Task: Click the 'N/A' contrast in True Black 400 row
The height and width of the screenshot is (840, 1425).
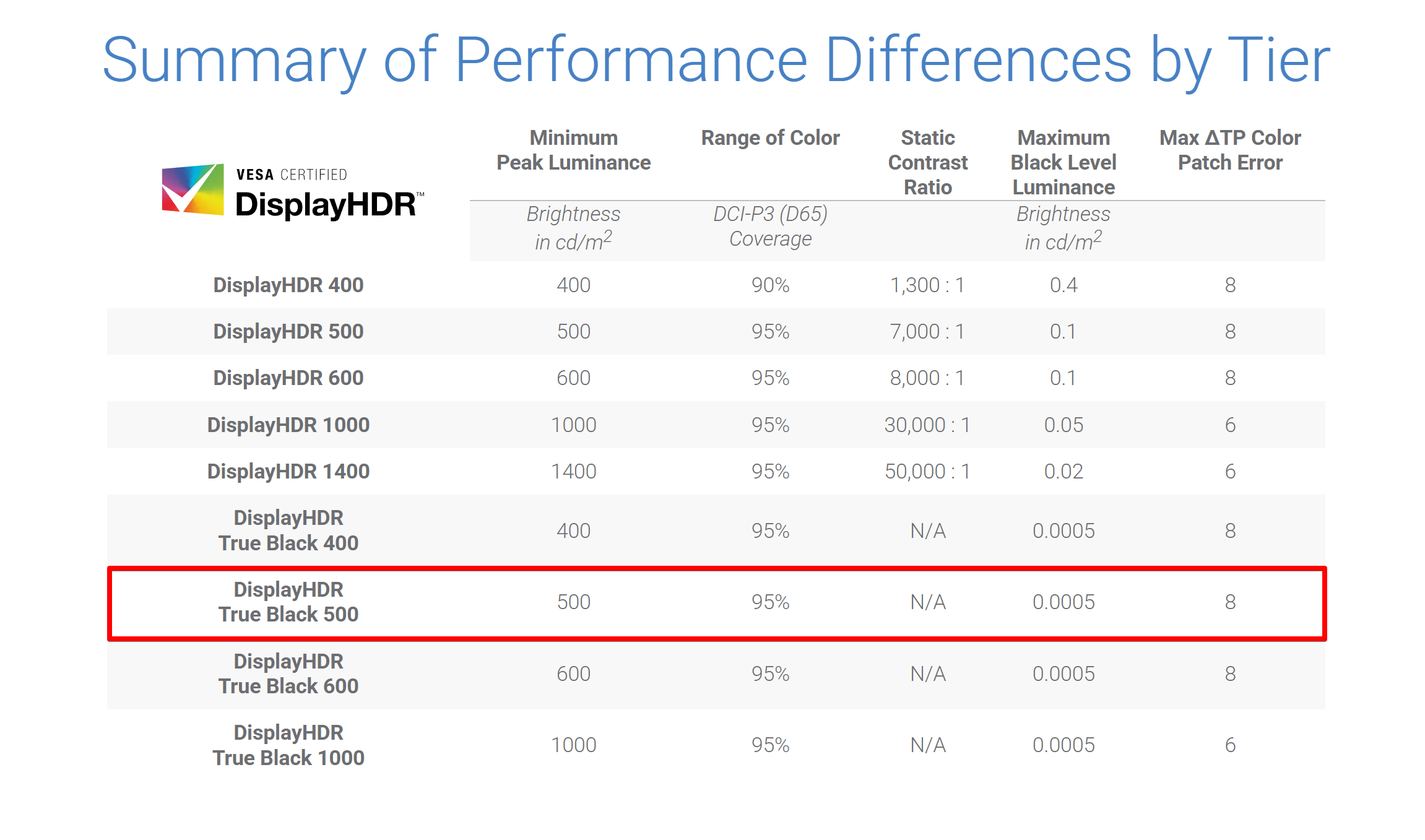Action: coord(928,531)
